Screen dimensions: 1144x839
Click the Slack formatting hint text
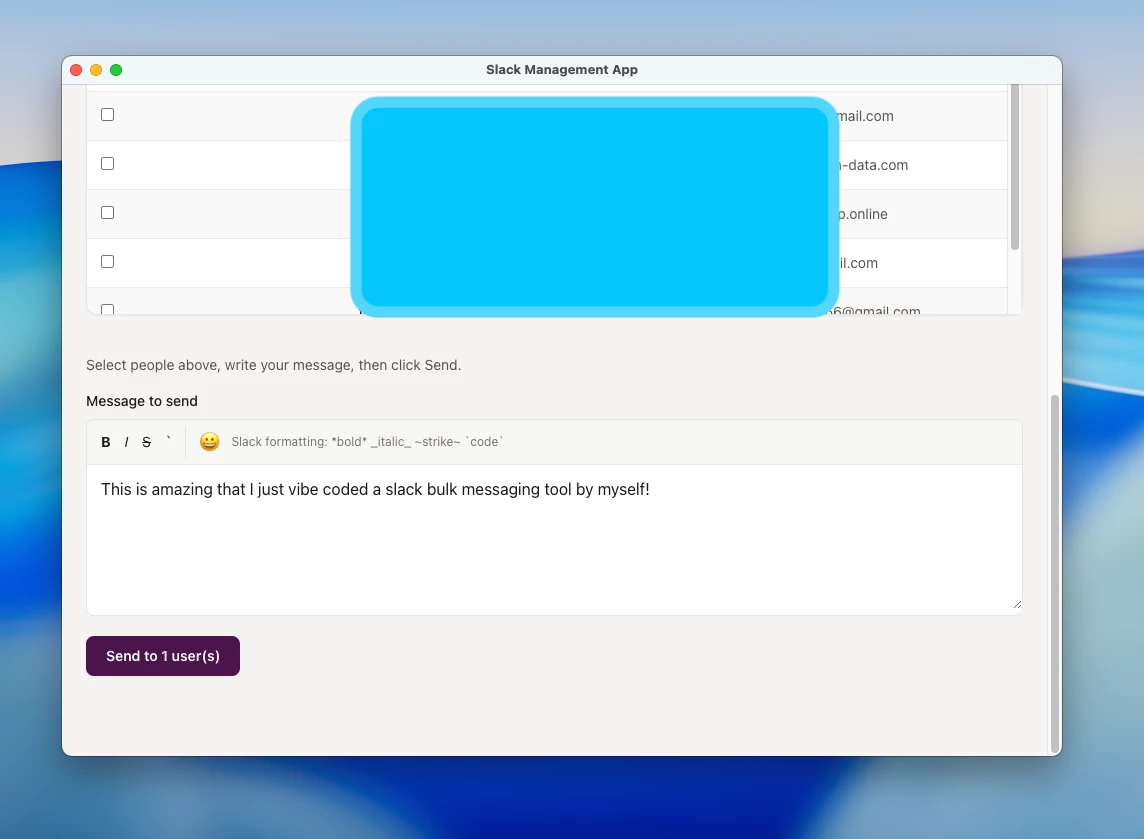[367, 441]
